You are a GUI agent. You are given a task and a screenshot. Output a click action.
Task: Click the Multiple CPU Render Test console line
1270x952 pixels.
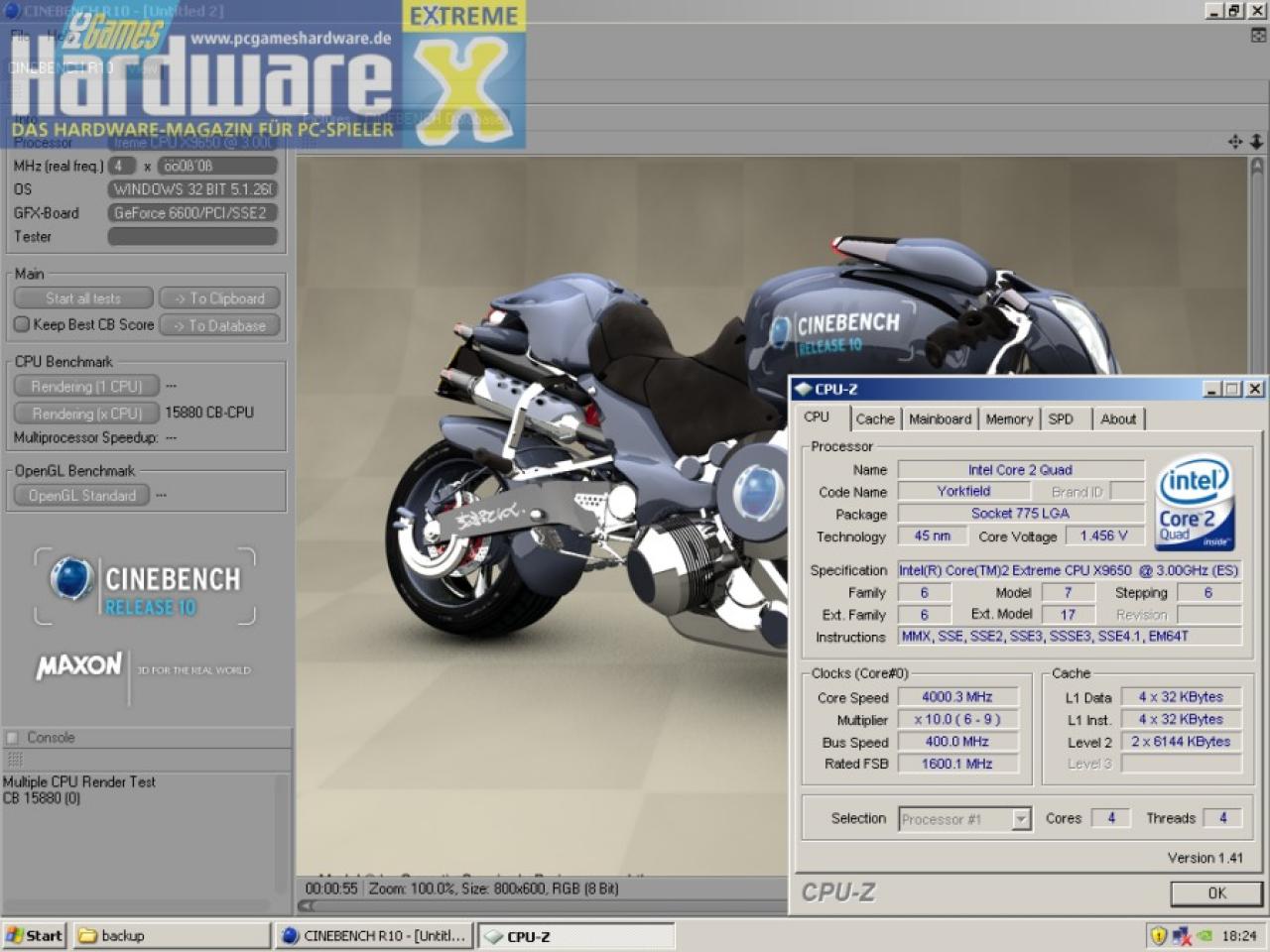[x=79, y=782]
